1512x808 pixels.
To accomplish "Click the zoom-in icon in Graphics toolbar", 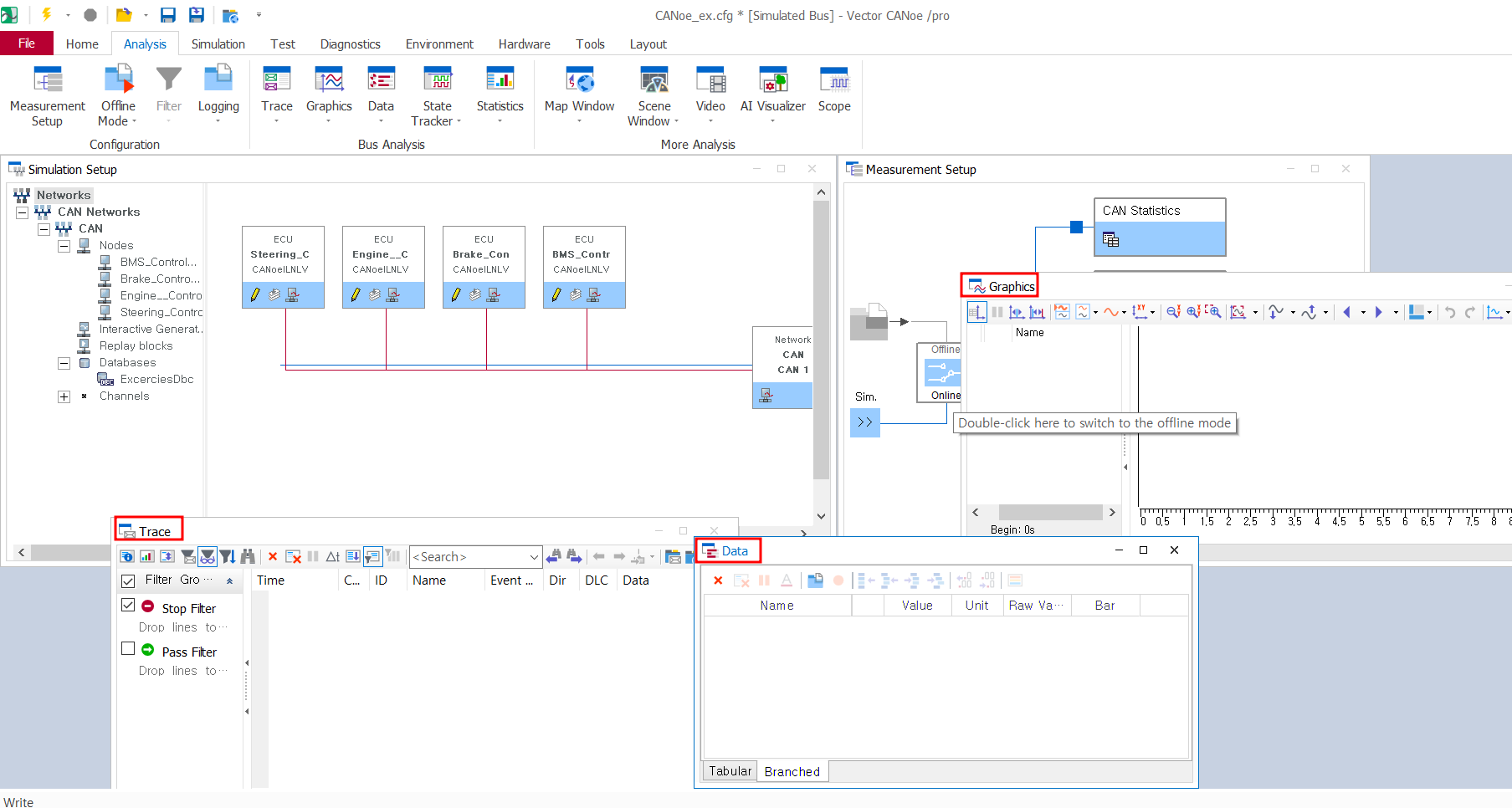I will (x=1193, y=312).
